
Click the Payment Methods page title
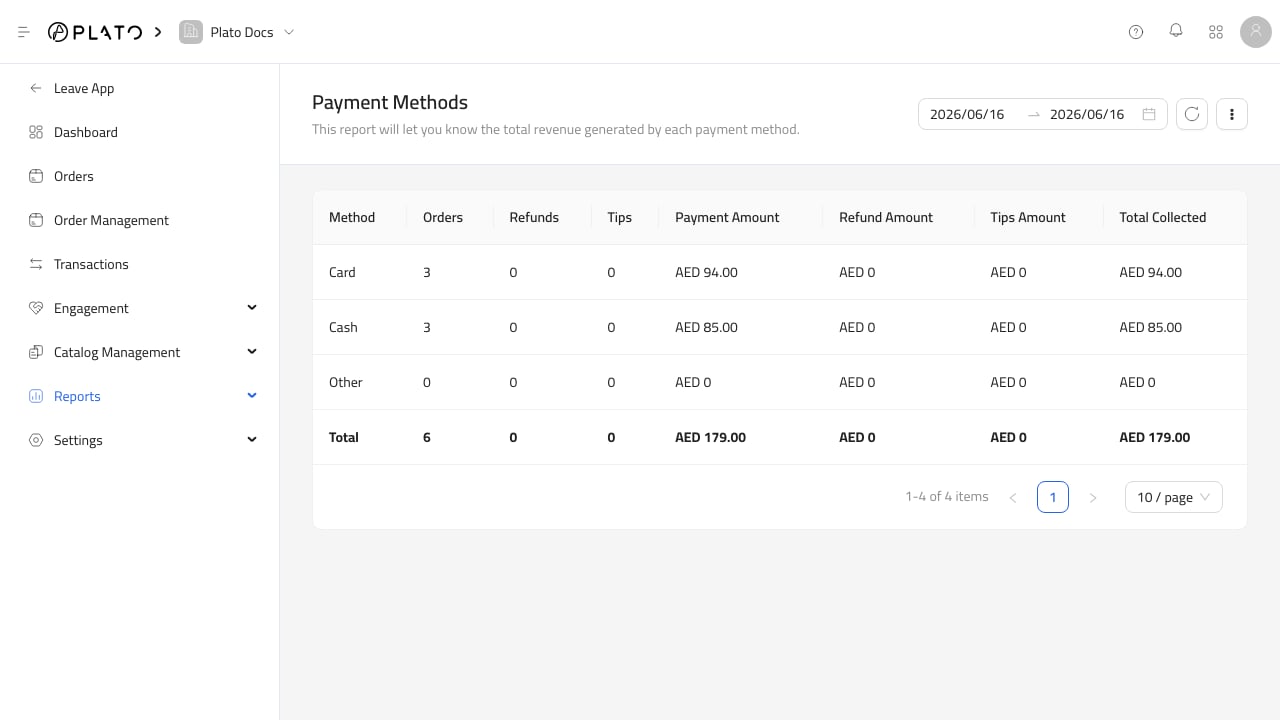(390, 102)
